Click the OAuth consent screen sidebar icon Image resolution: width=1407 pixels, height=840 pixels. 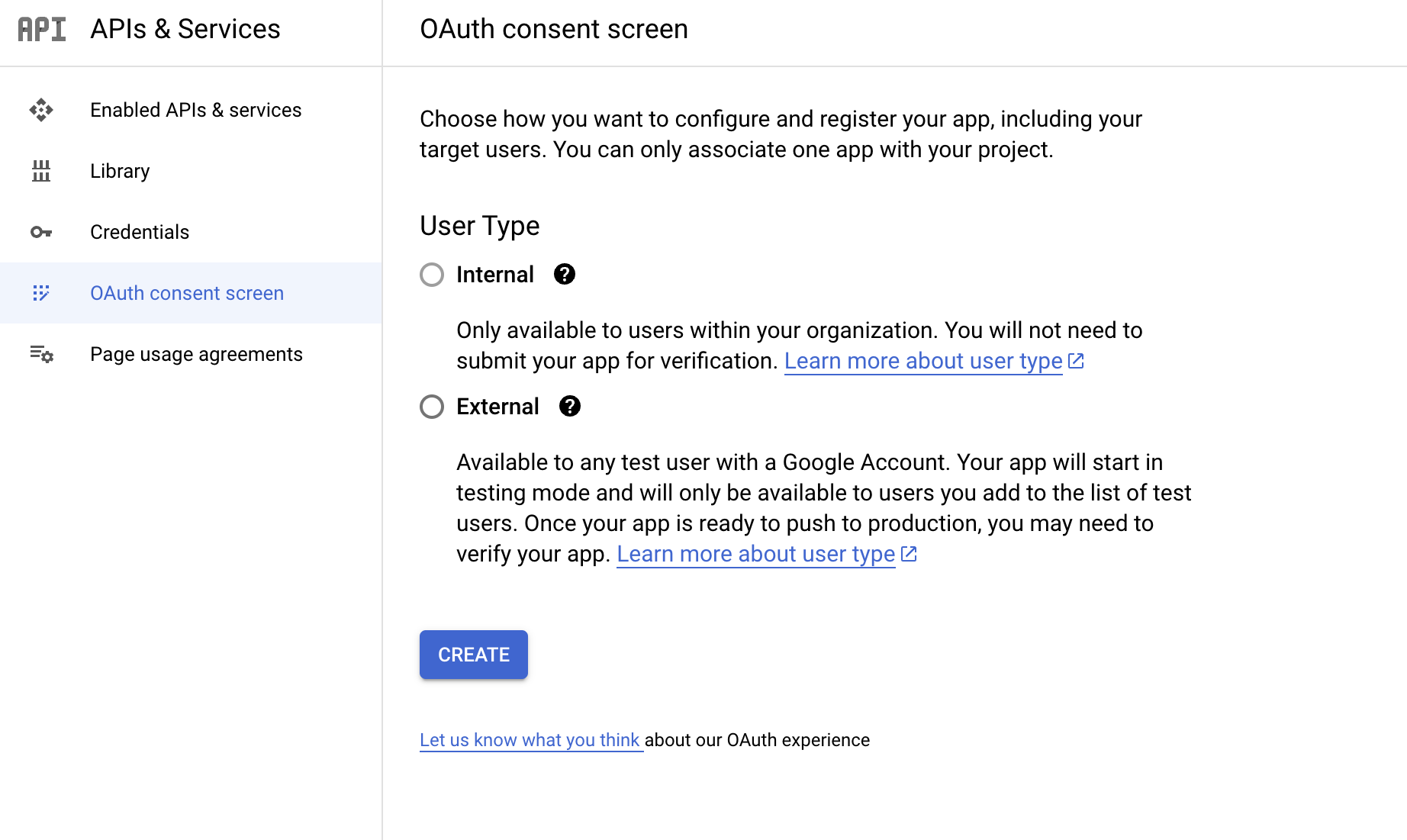point(41,293)
